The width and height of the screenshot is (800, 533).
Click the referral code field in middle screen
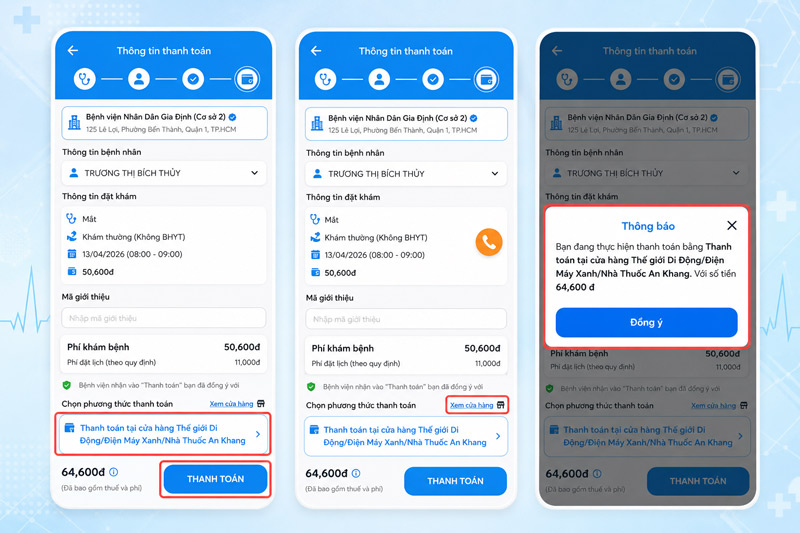coord(406,319)
